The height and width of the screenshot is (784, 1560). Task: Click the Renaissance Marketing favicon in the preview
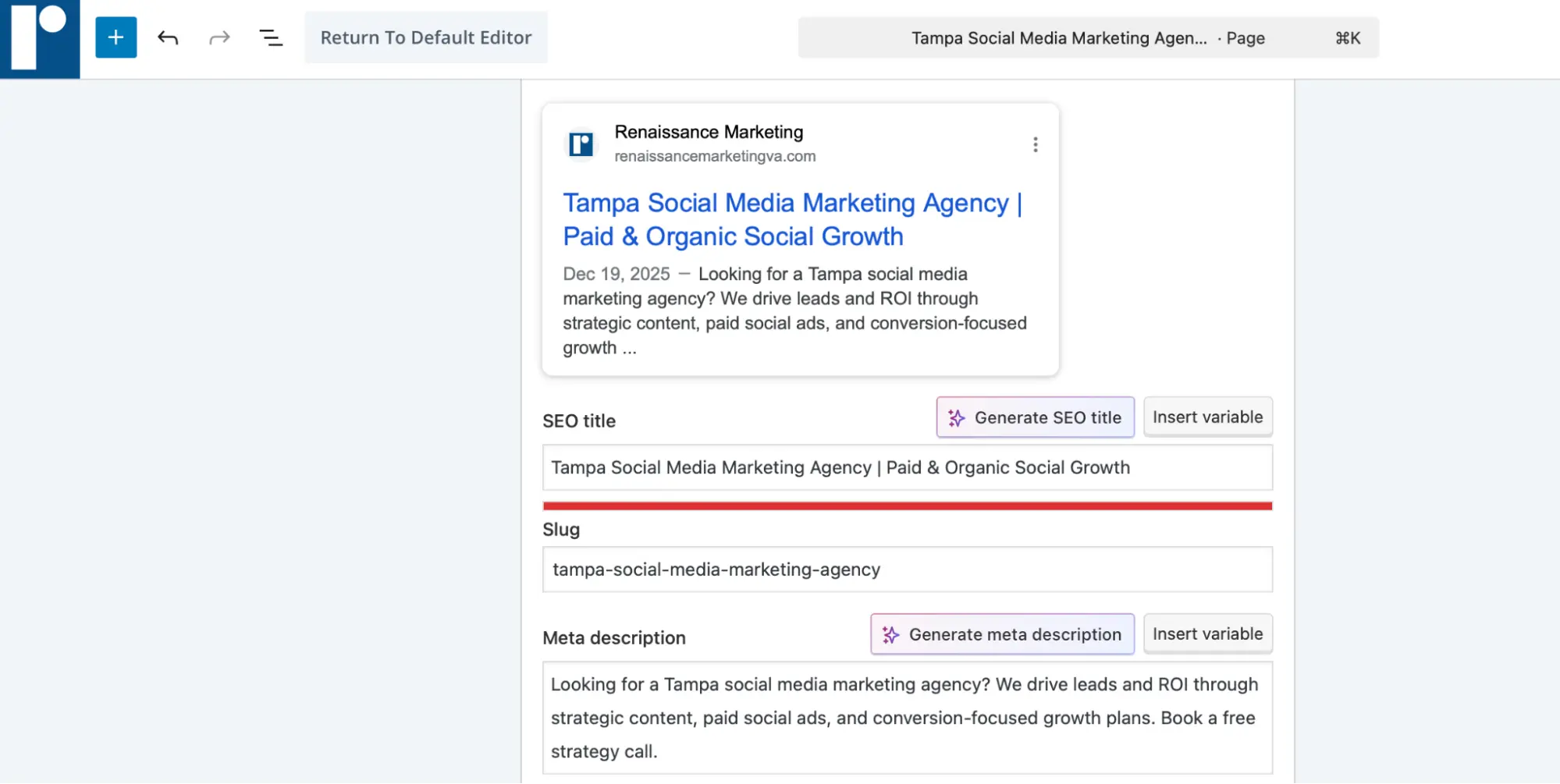pos(580,144)
